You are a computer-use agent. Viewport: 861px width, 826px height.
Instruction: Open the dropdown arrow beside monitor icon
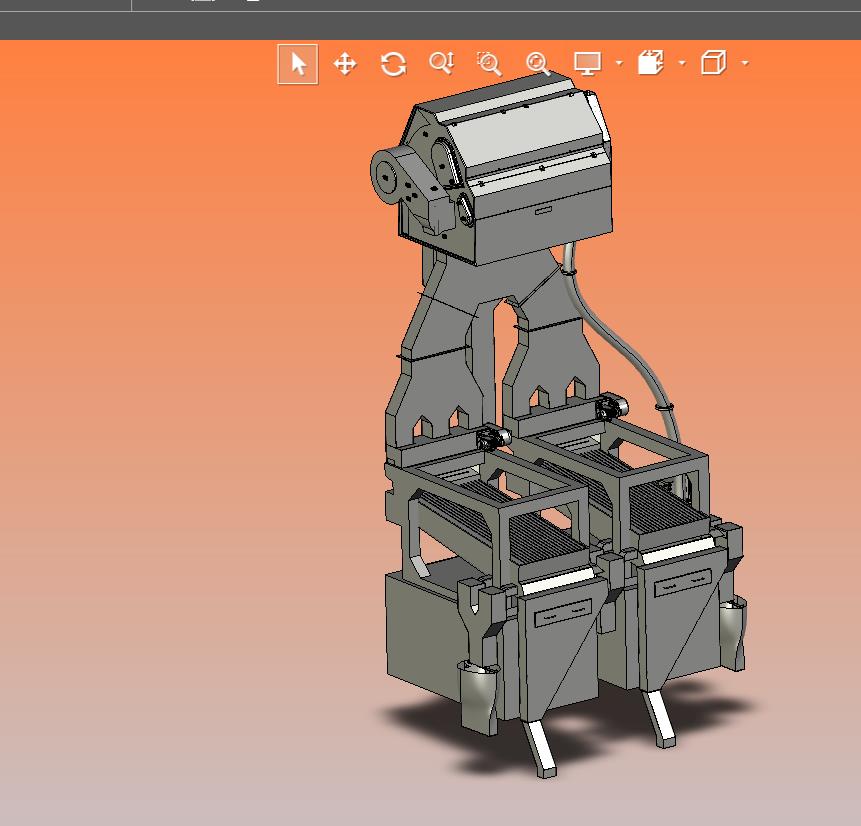(x=619, y=64)
